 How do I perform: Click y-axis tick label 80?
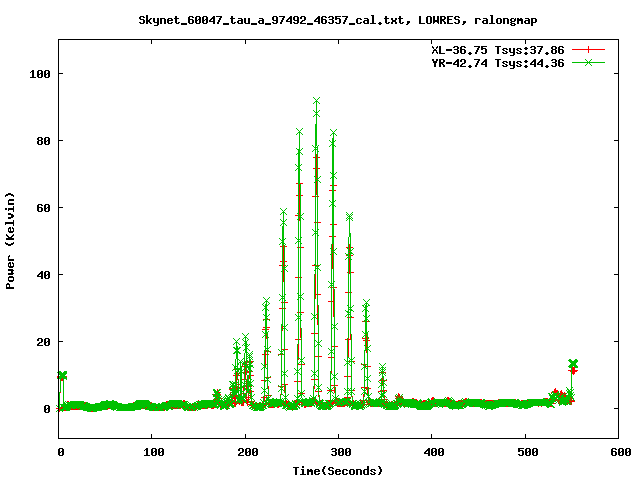coord(43,141)
